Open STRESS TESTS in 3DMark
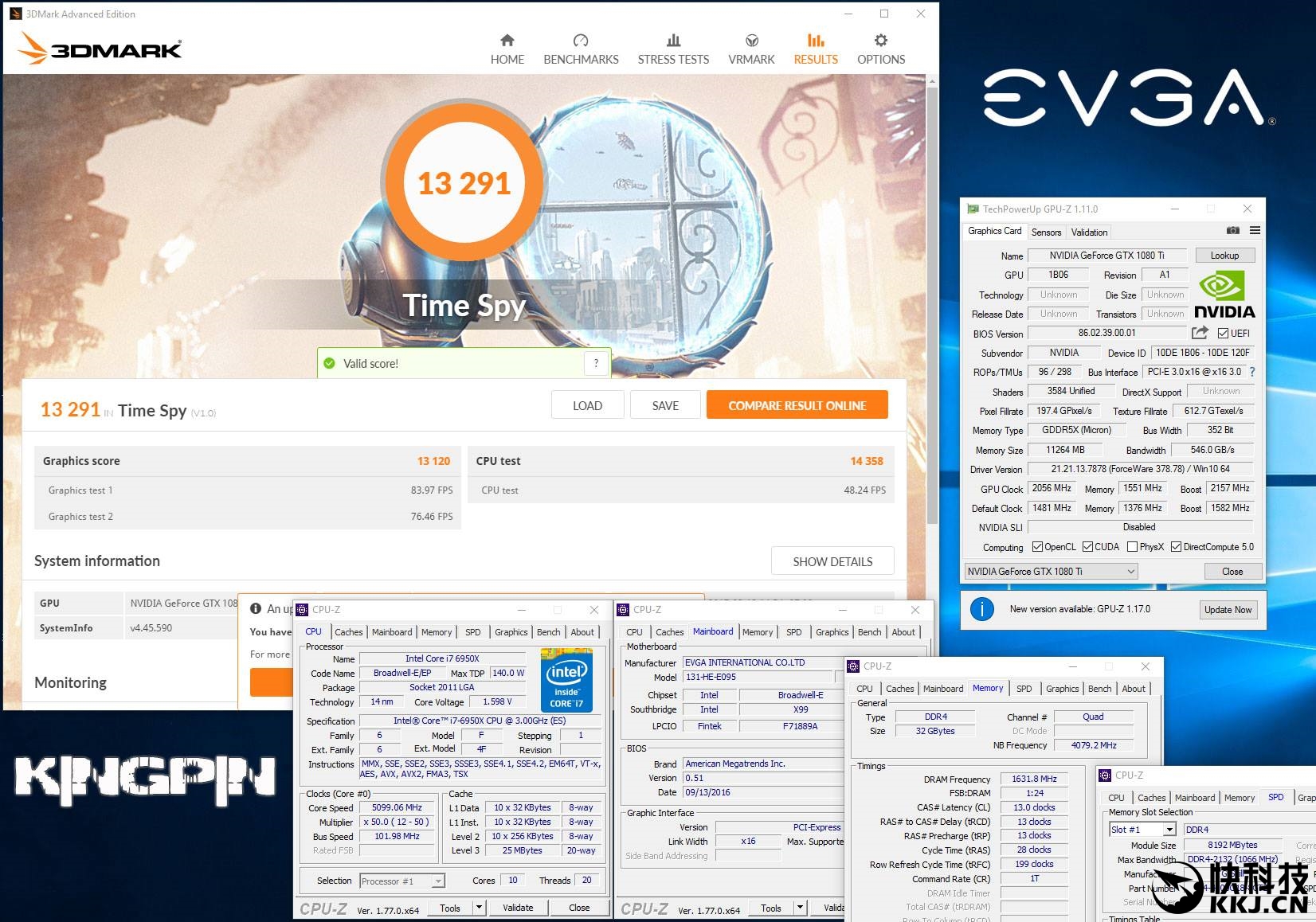This screenshot has height=922, width=1316. click(x=673, y=49)
